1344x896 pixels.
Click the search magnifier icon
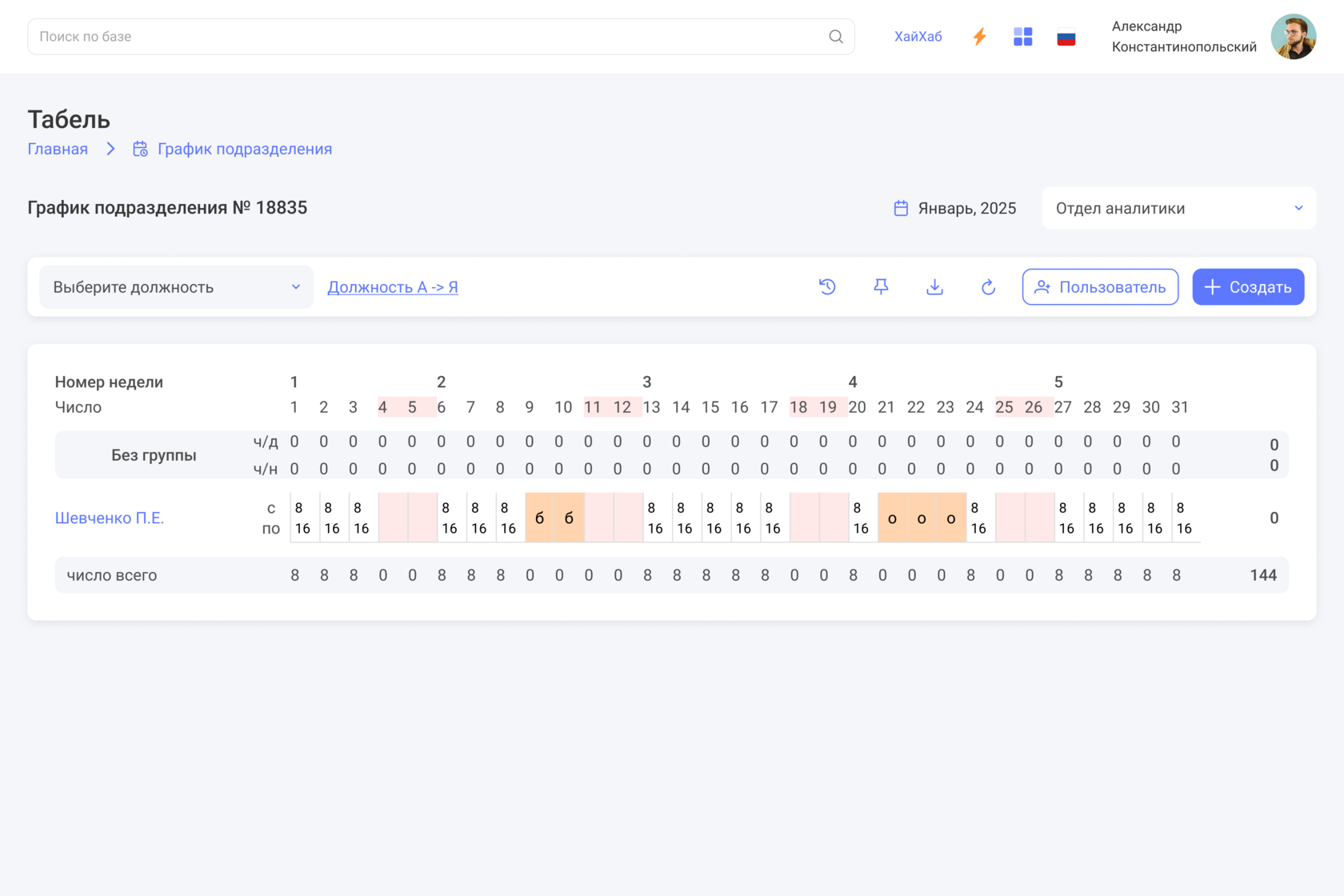(835, 37)
